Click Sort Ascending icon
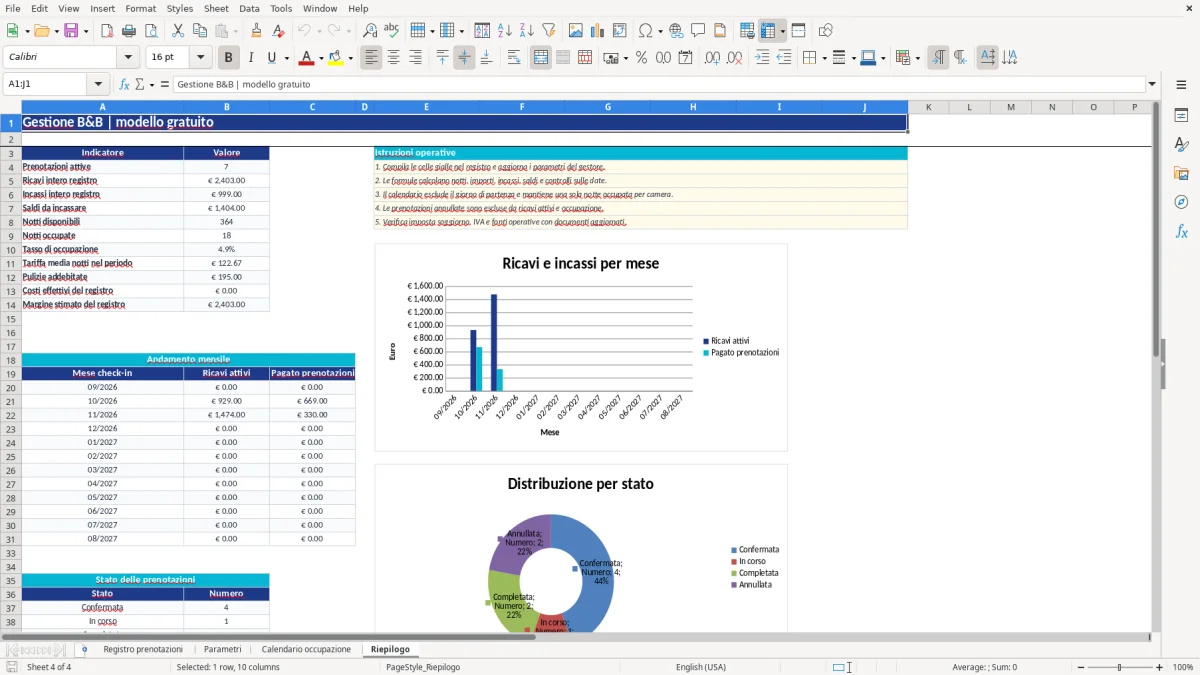This screenshot has width=1200, height=675. point(505,31)
